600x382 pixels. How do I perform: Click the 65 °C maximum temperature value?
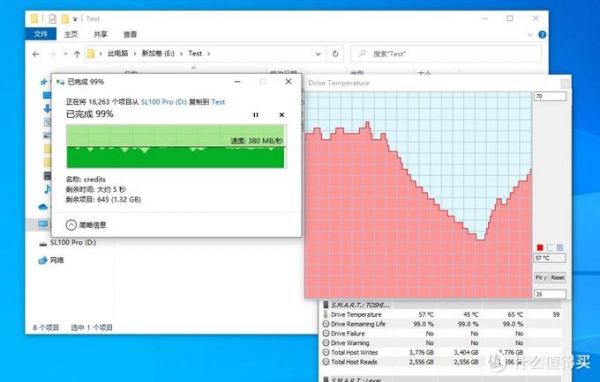pyautogui.click(x=515, y=315)
